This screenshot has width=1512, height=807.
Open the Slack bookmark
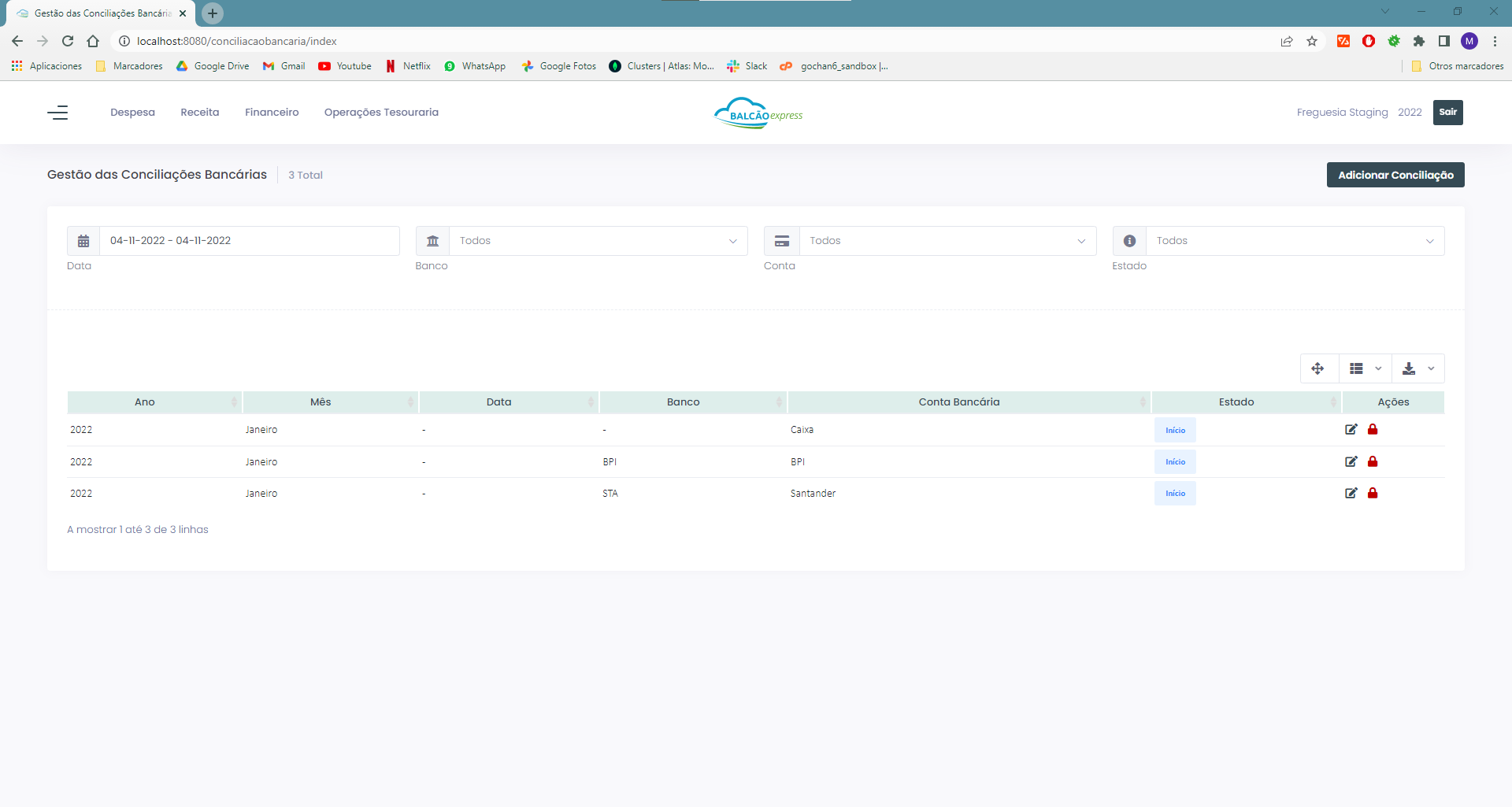coord(747,66)
